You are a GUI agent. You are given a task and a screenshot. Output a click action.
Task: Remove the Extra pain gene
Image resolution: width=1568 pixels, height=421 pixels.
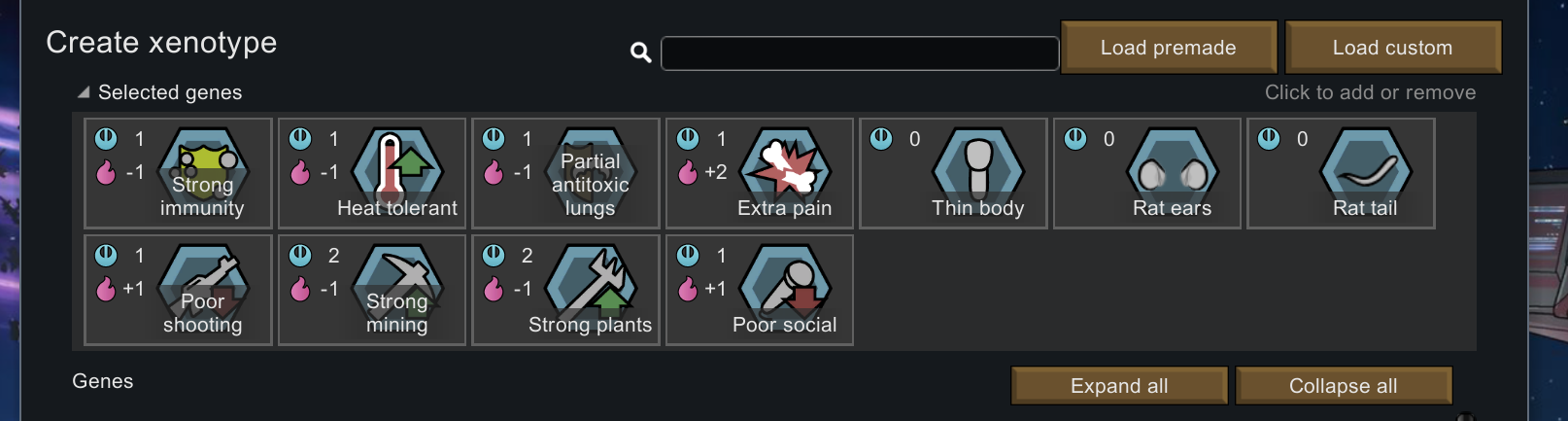pyautogui.click(x=760, y=173)
